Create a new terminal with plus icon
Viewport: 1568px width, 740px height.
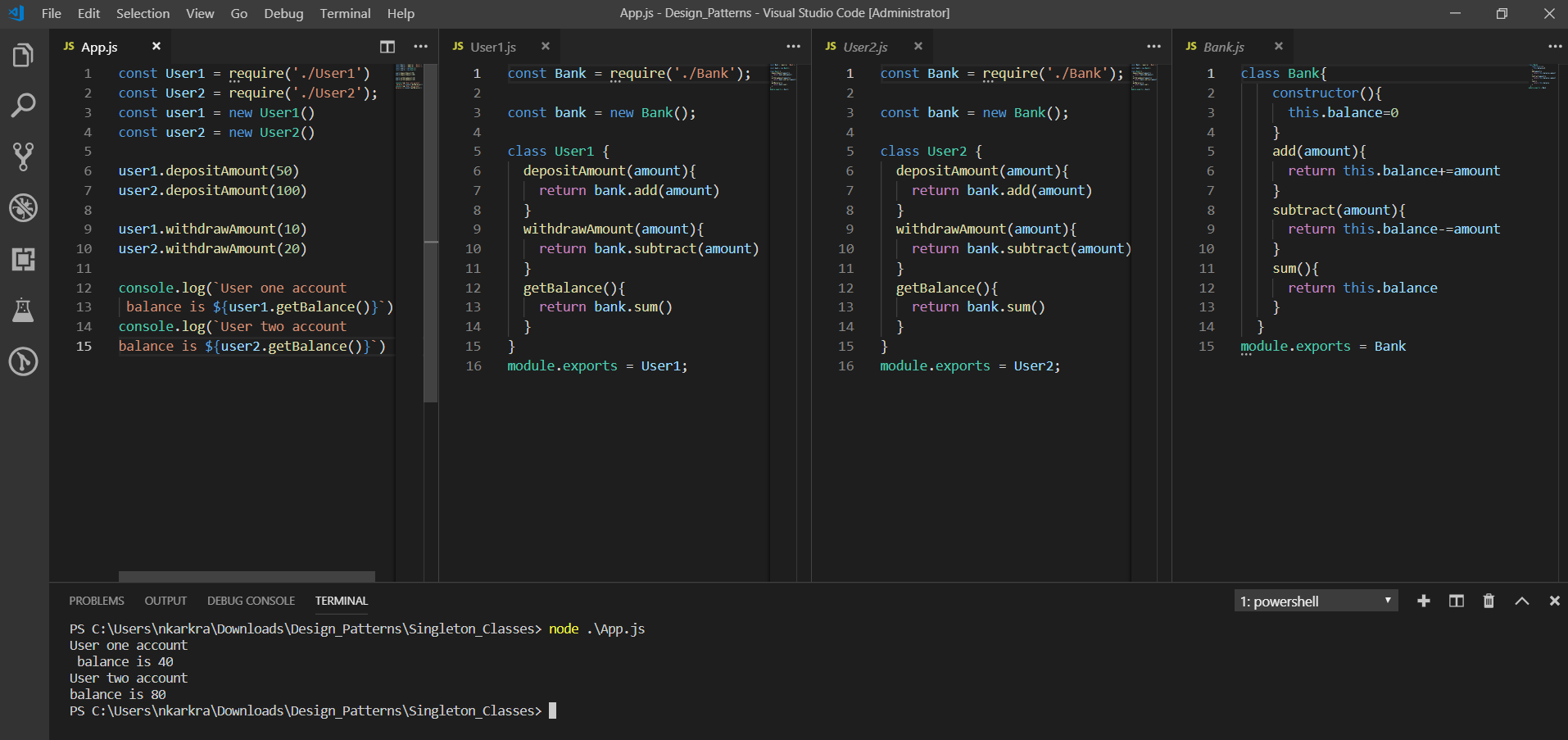click(x=1424, y=601)
